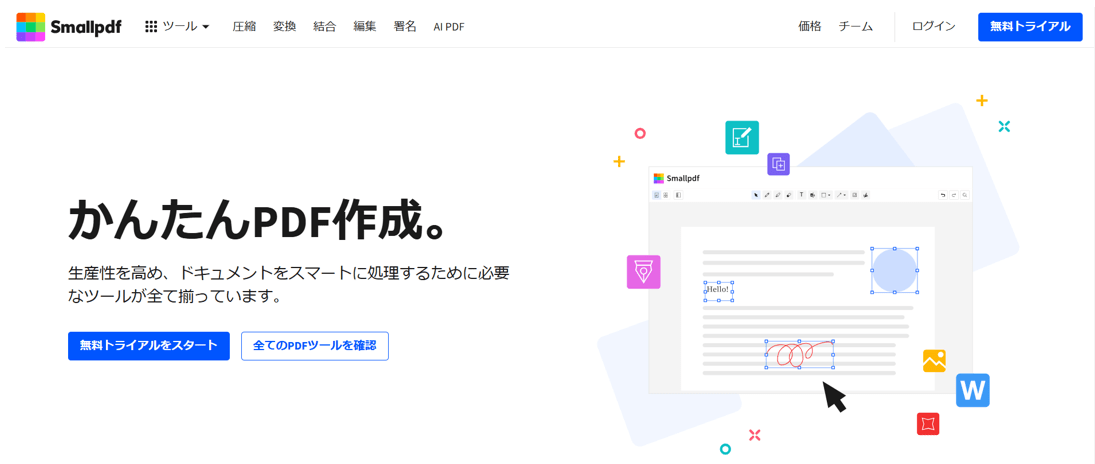
Task: Click the redo arrow in editor toolbar
Action: click(954, 195)
